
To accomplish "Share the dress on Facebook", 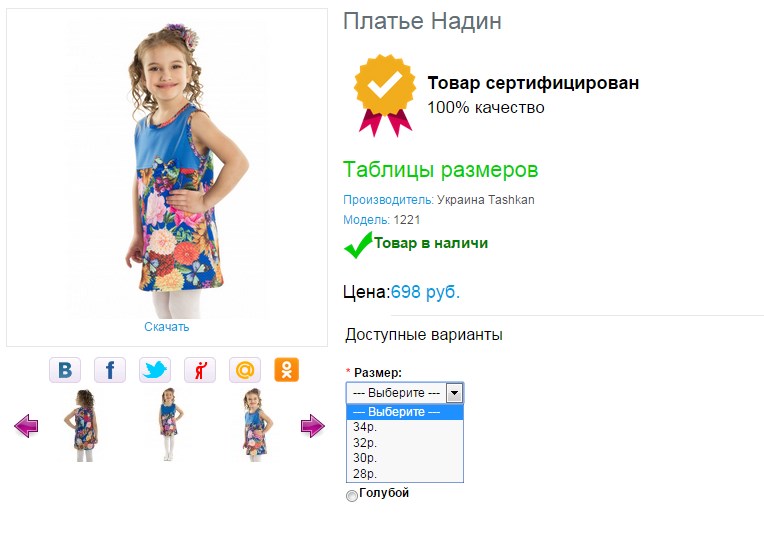I will point(110,370).
